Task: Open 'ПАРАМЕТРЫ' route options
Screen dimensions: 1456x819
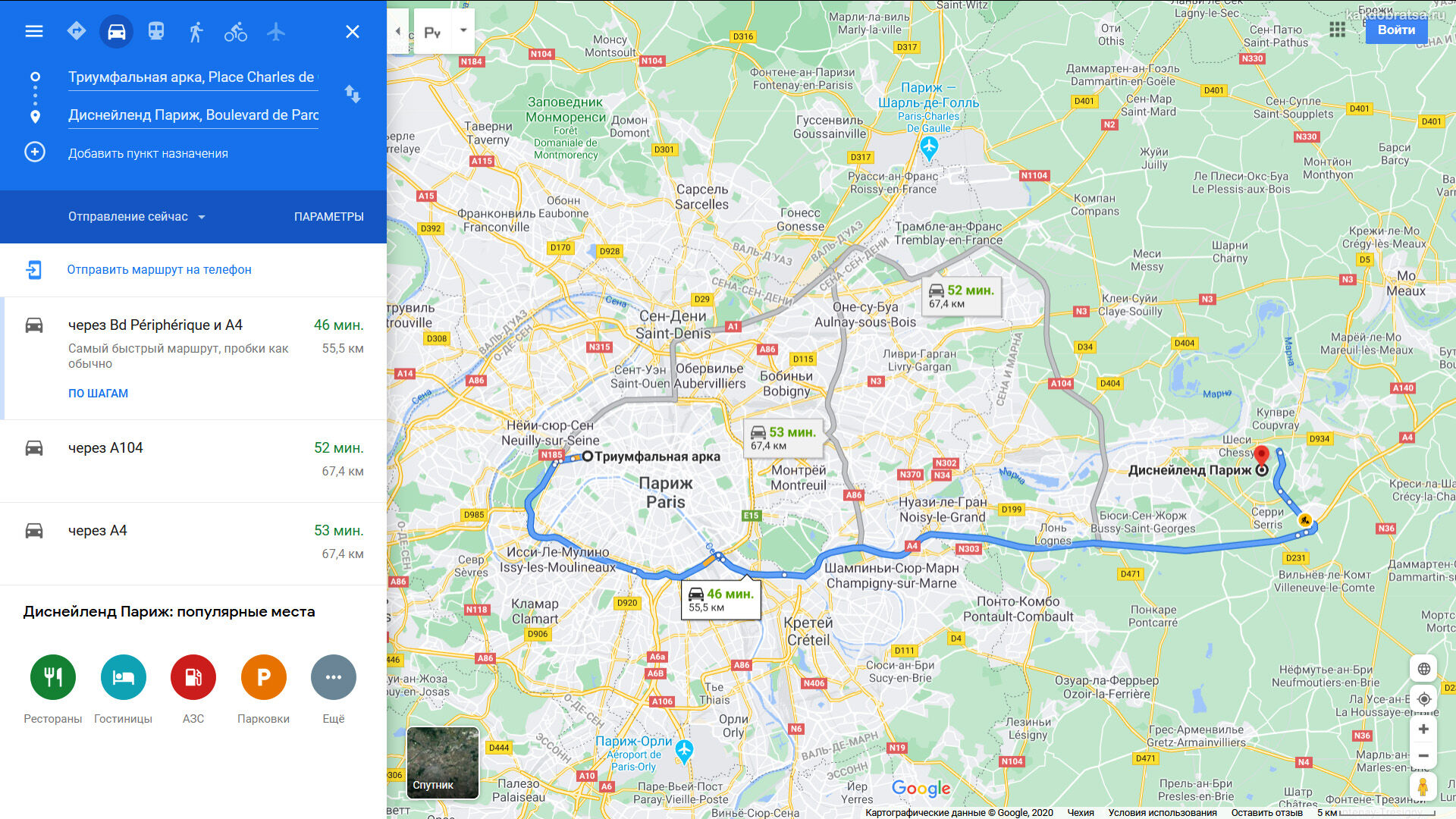Action: click(x=329, y=217)
